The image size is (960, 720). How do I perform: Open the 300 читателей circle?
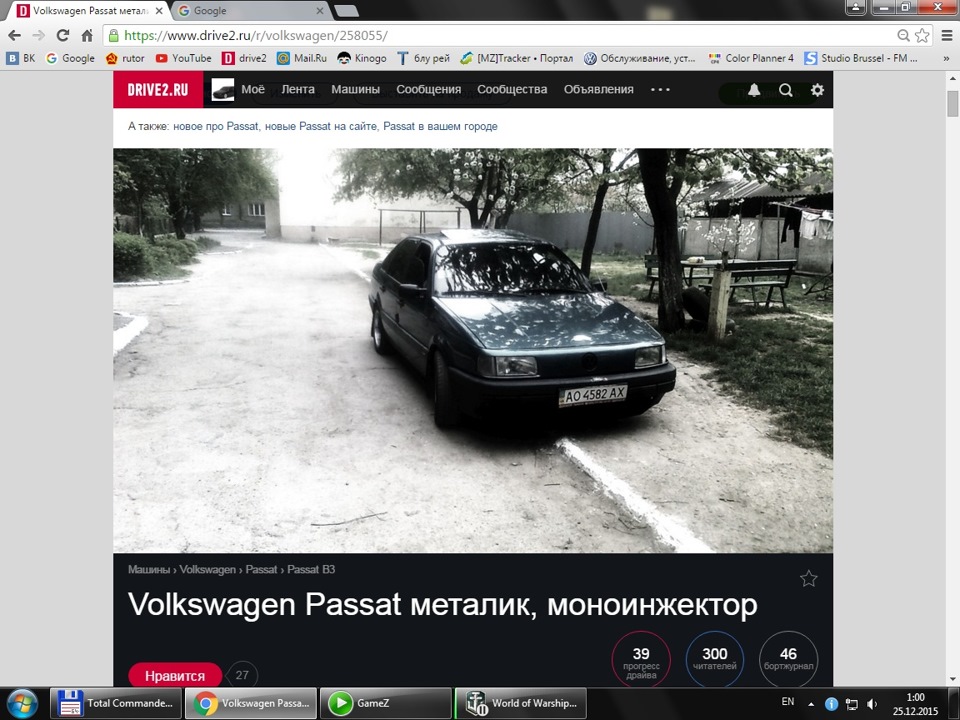click(714, 660)
